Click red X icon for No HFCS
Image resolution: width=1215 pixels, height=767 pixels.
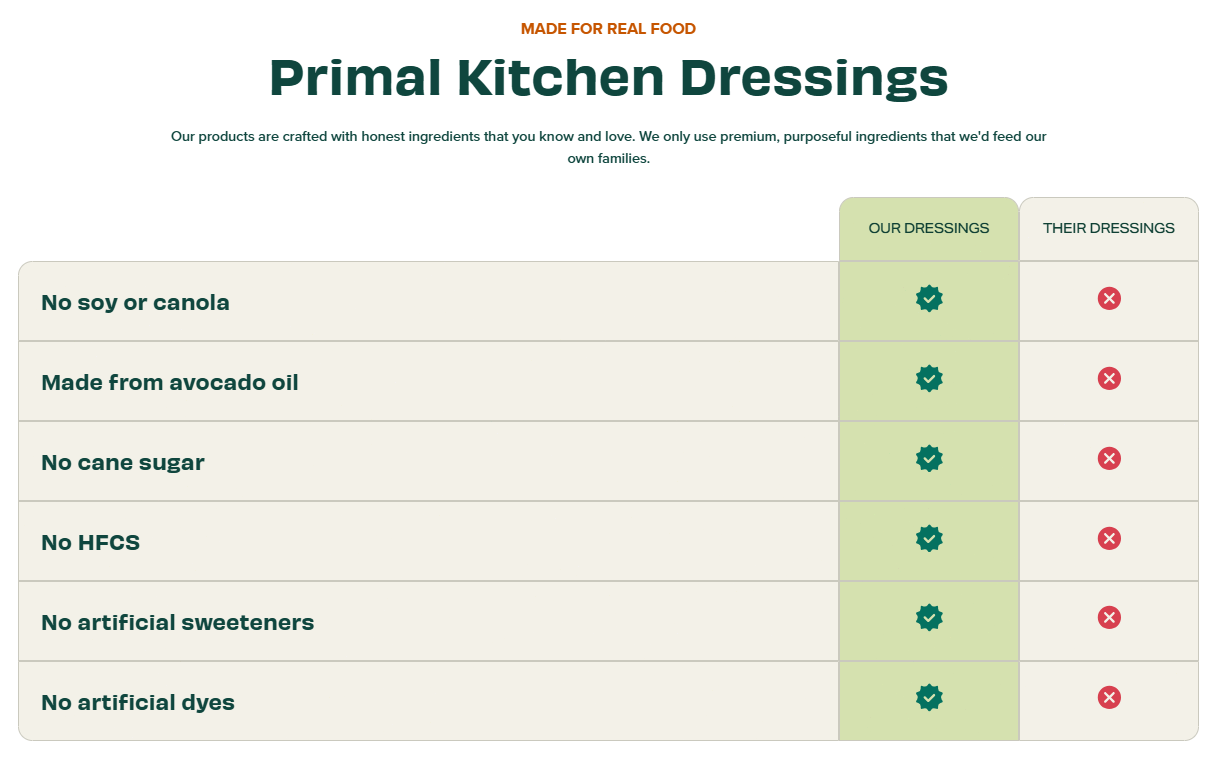(x=1109, y=538)
